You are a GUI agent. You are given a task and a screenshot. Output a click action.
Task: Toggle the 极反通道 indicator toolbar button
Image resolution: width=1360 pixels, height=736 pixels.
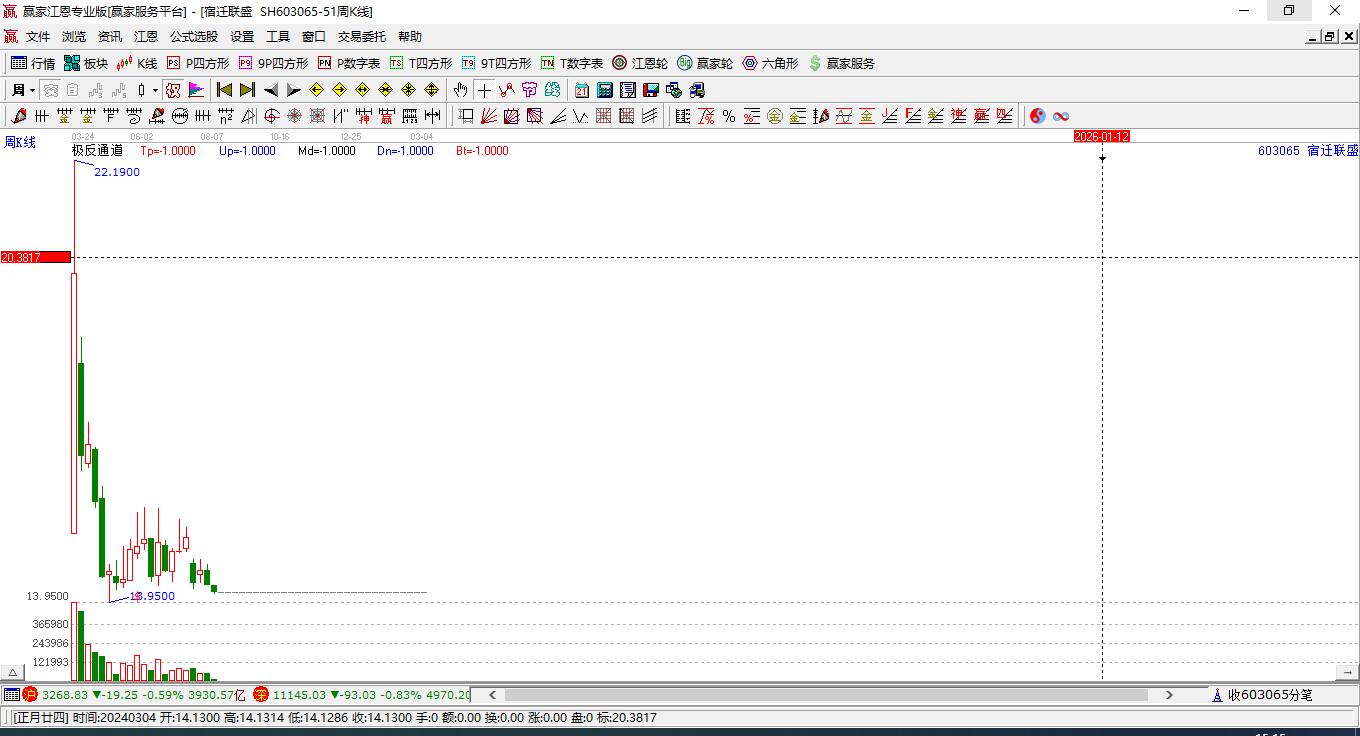pos(173,90)
